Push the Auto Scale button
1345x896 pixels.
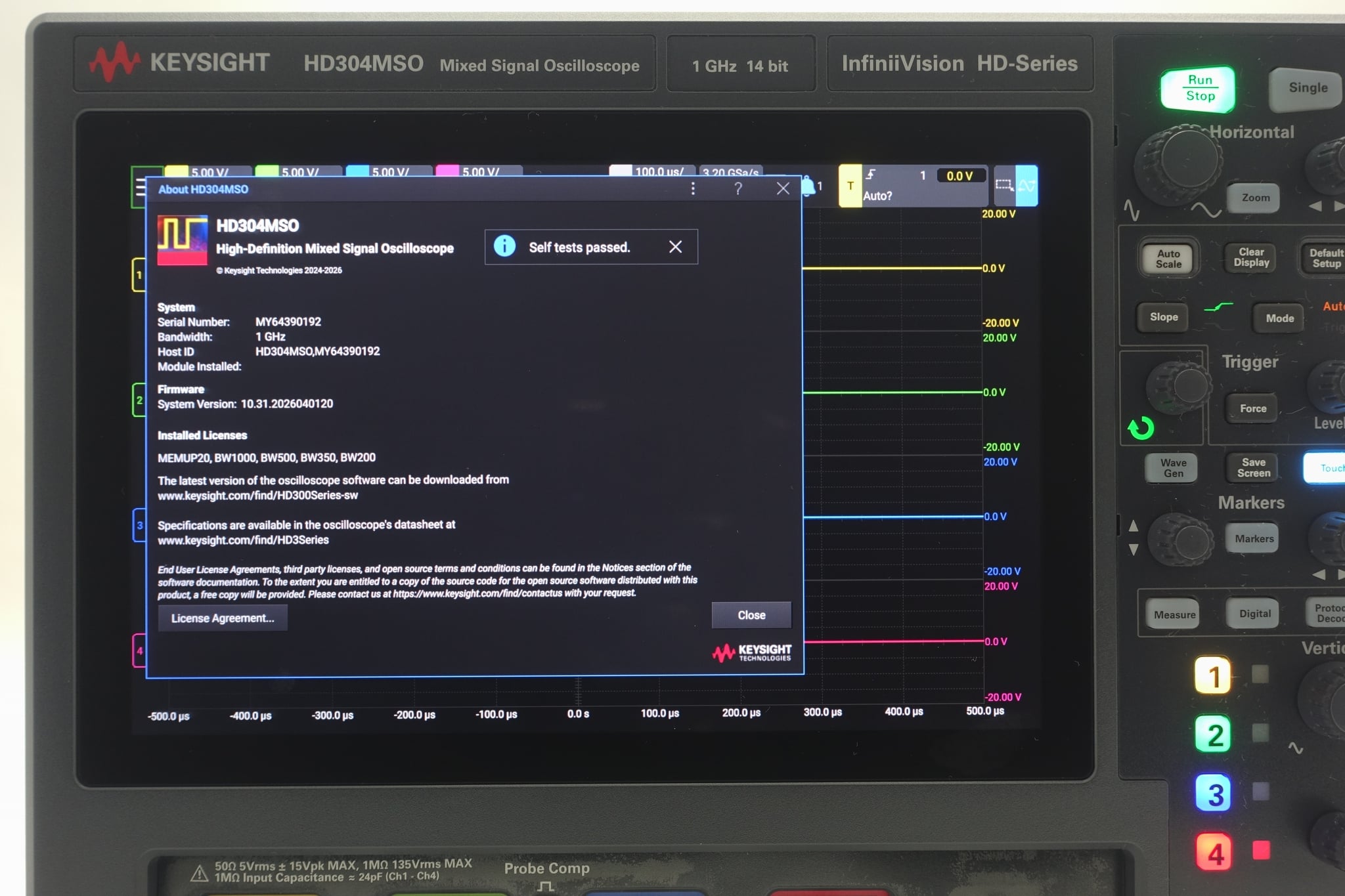(1168, 259)
